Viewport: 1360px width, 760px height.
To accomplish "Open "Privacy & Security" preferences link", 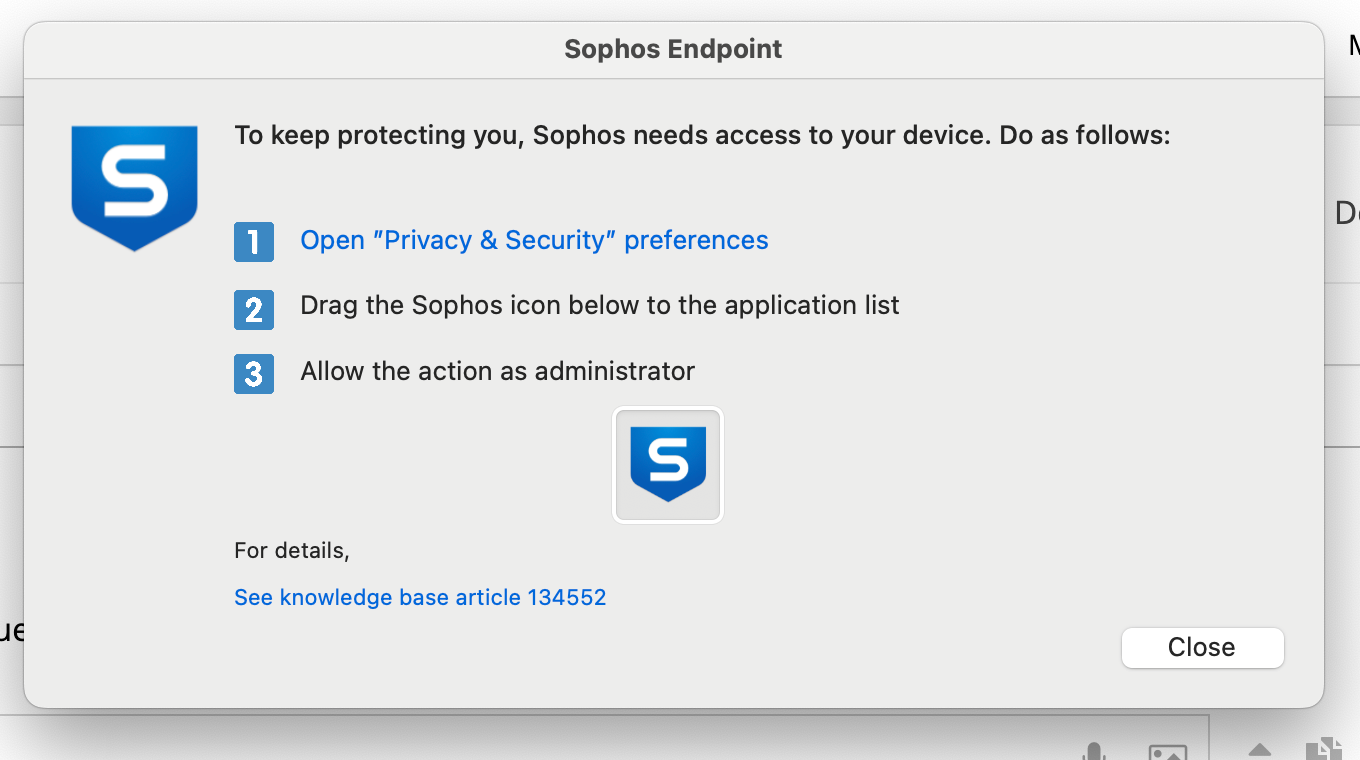I will (534, 241).
